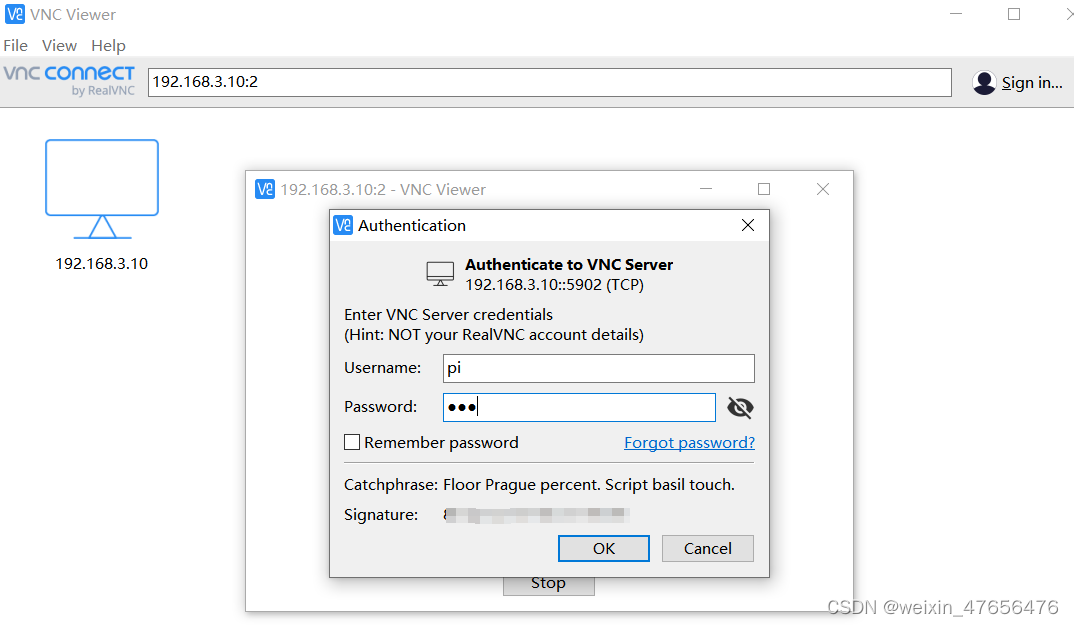Viewport: 1074px width, 626px height.
Task: Open the Help menu
Action: (x=108, y=46)
